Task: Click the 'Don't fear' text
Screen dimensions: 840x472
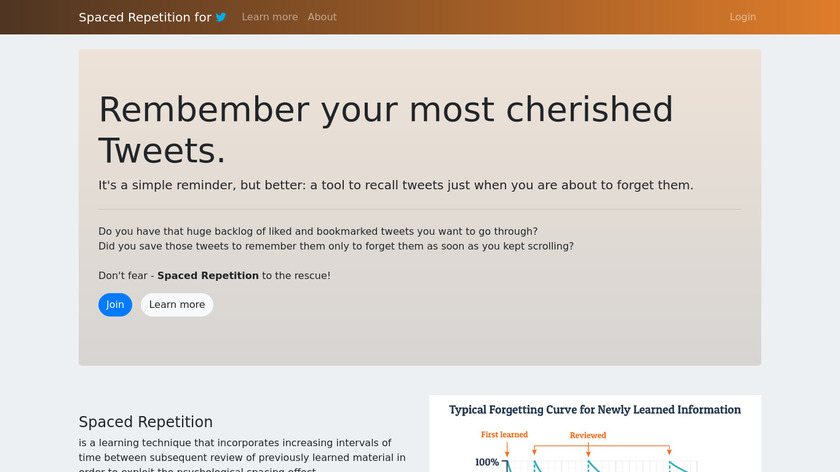Action: coord(124,275)
